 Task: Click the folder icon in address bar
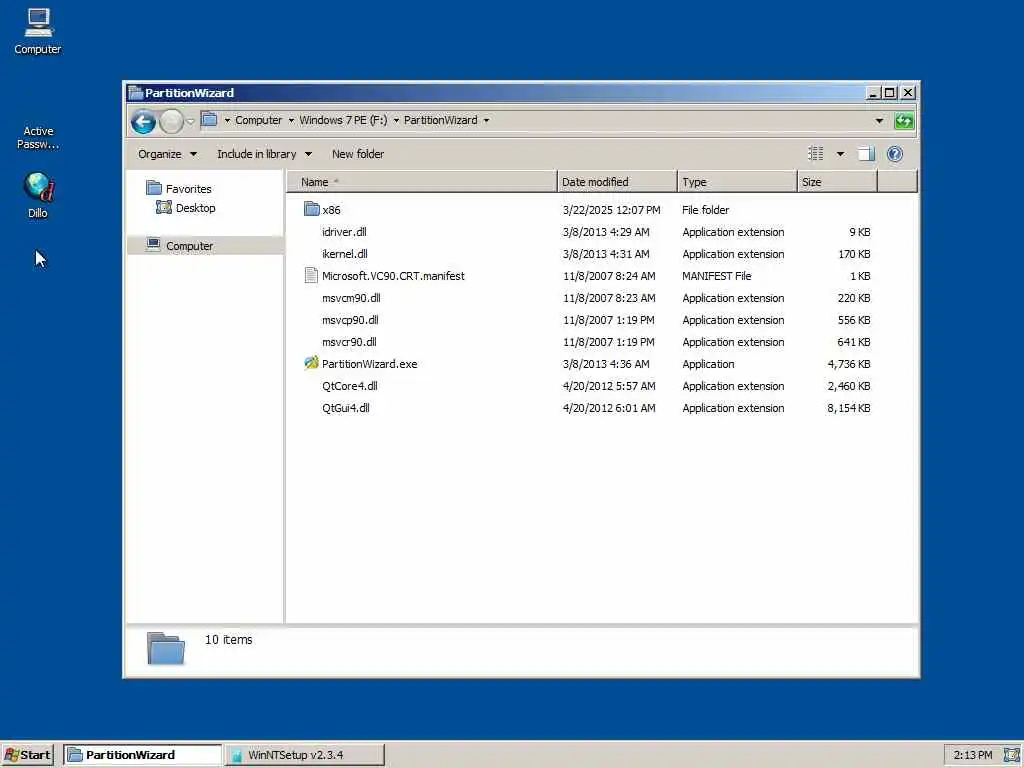(x=209, y=120)
